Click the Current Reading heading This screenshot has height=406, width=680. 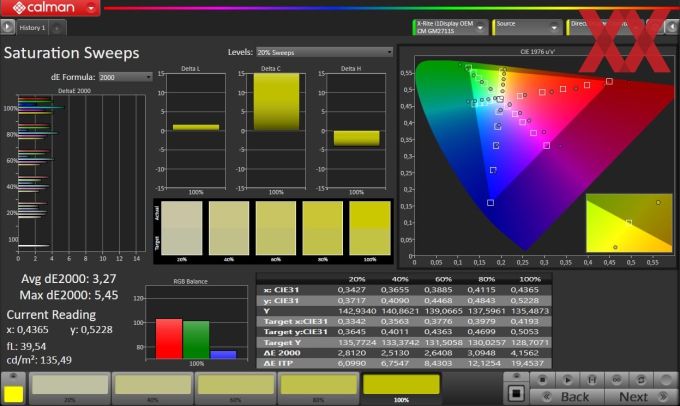coord(51,314)
